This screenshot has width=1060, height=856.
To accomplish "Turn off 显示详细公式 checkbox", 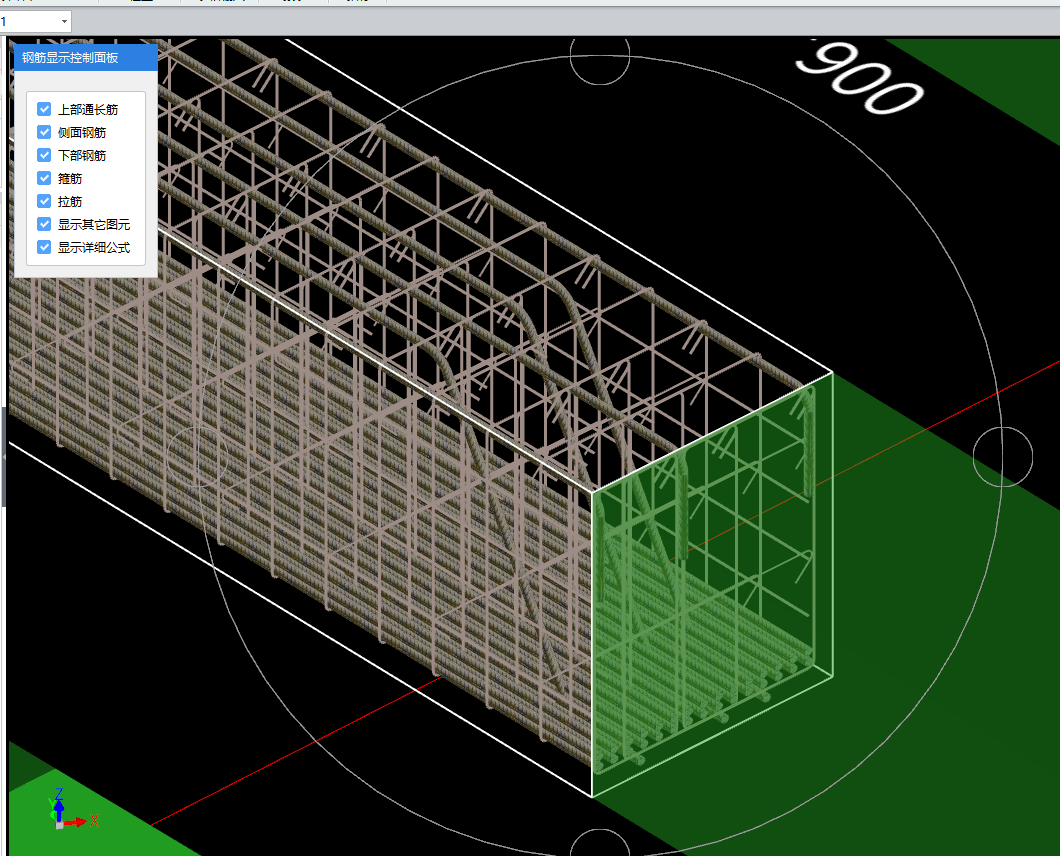I will tap(44, 247).
